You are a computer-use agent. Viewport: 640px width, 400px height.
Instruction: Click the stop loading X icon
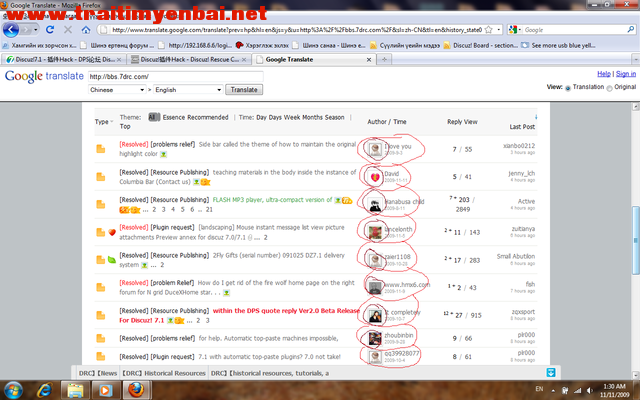click(x=68, y=30)
